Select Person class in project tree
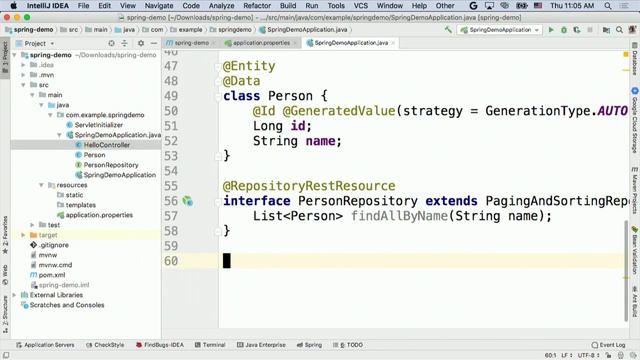Viewport: 640px width, 360px height. pos(94,155)
